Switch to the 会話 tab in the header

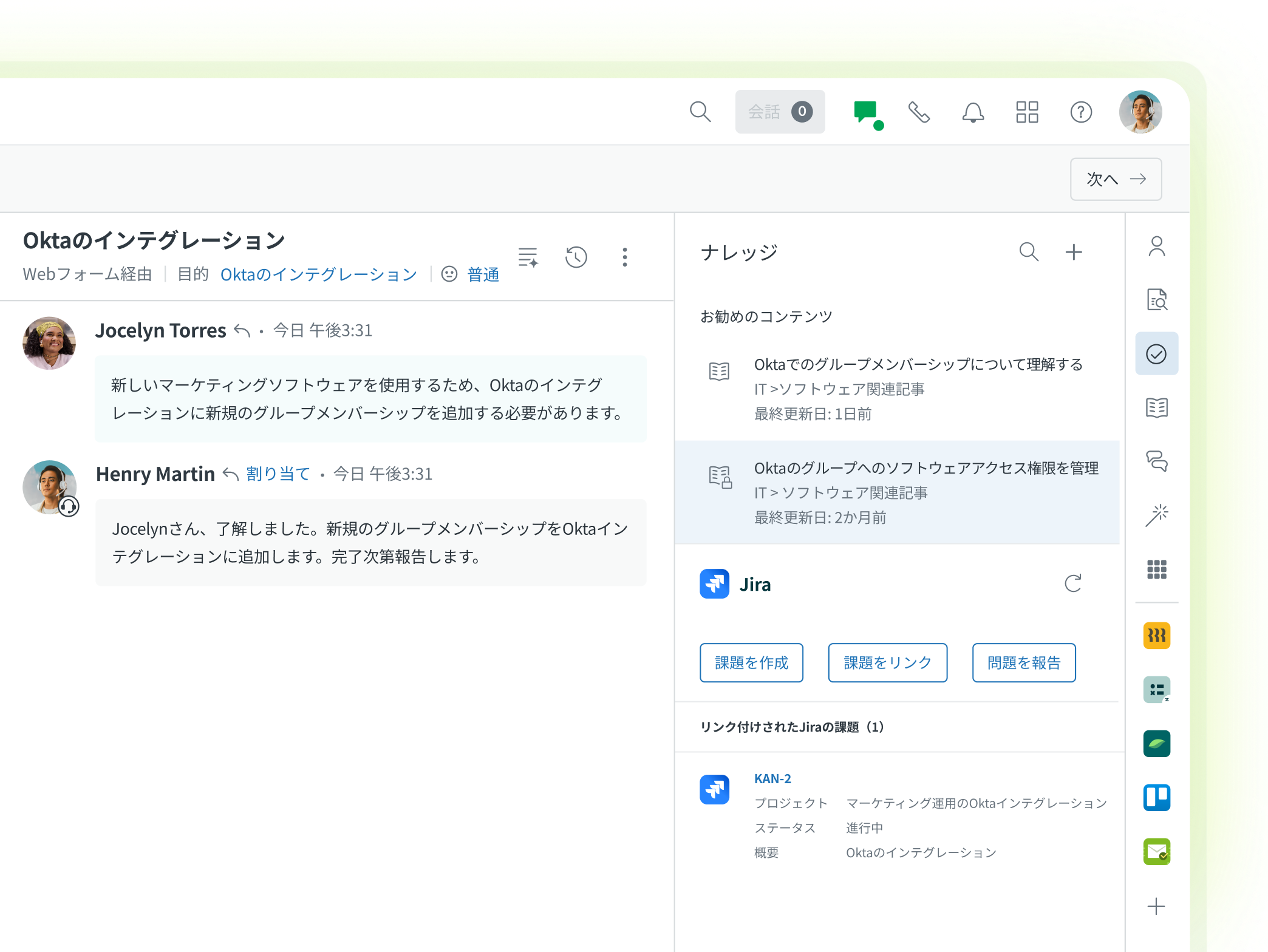pyautogui.click(x=780, y=111)
